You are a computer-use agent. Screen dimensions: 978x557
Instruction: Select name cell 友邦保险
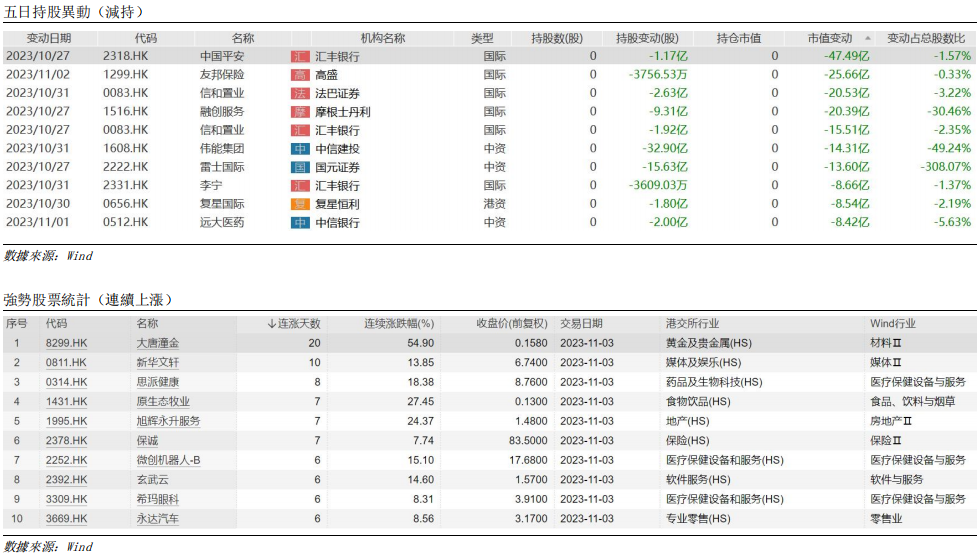(x=222, y=75)
